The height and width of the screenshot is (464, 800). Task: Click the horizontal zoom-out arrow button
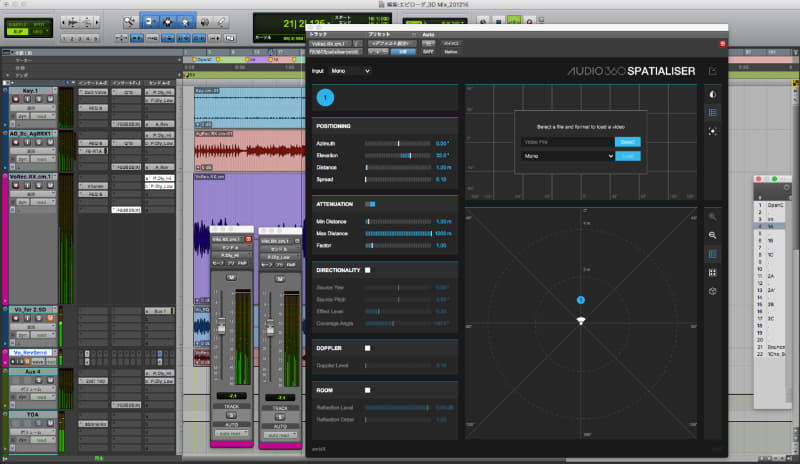coord(63,22)
